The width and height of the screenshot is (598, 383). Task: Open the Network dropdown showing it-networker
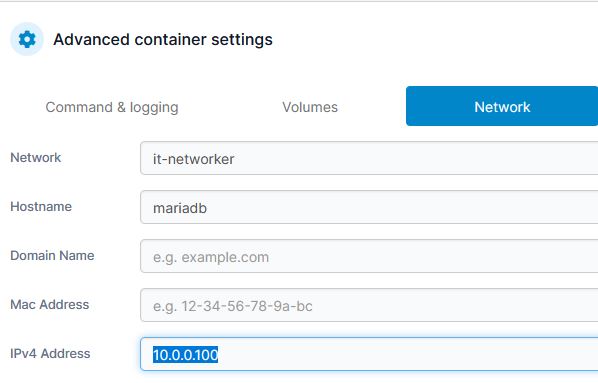pyautogui.click(x=369, y=158)
